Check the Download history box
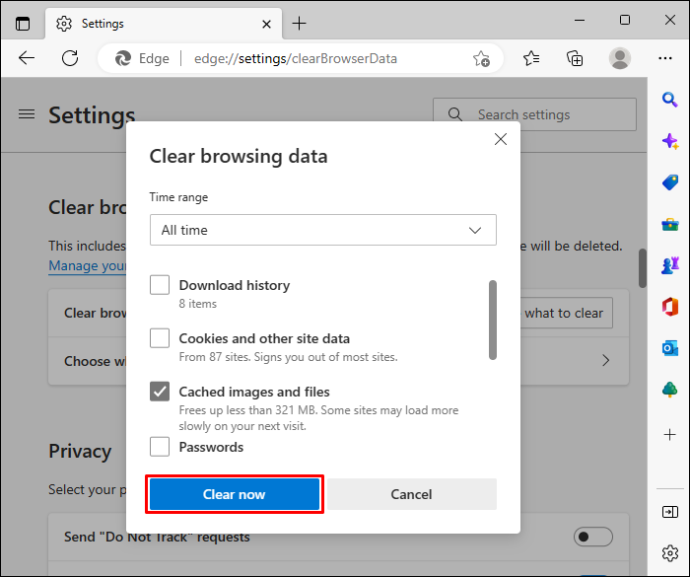The height and width of the screenshot is (577, 690). tap(159, 285)
